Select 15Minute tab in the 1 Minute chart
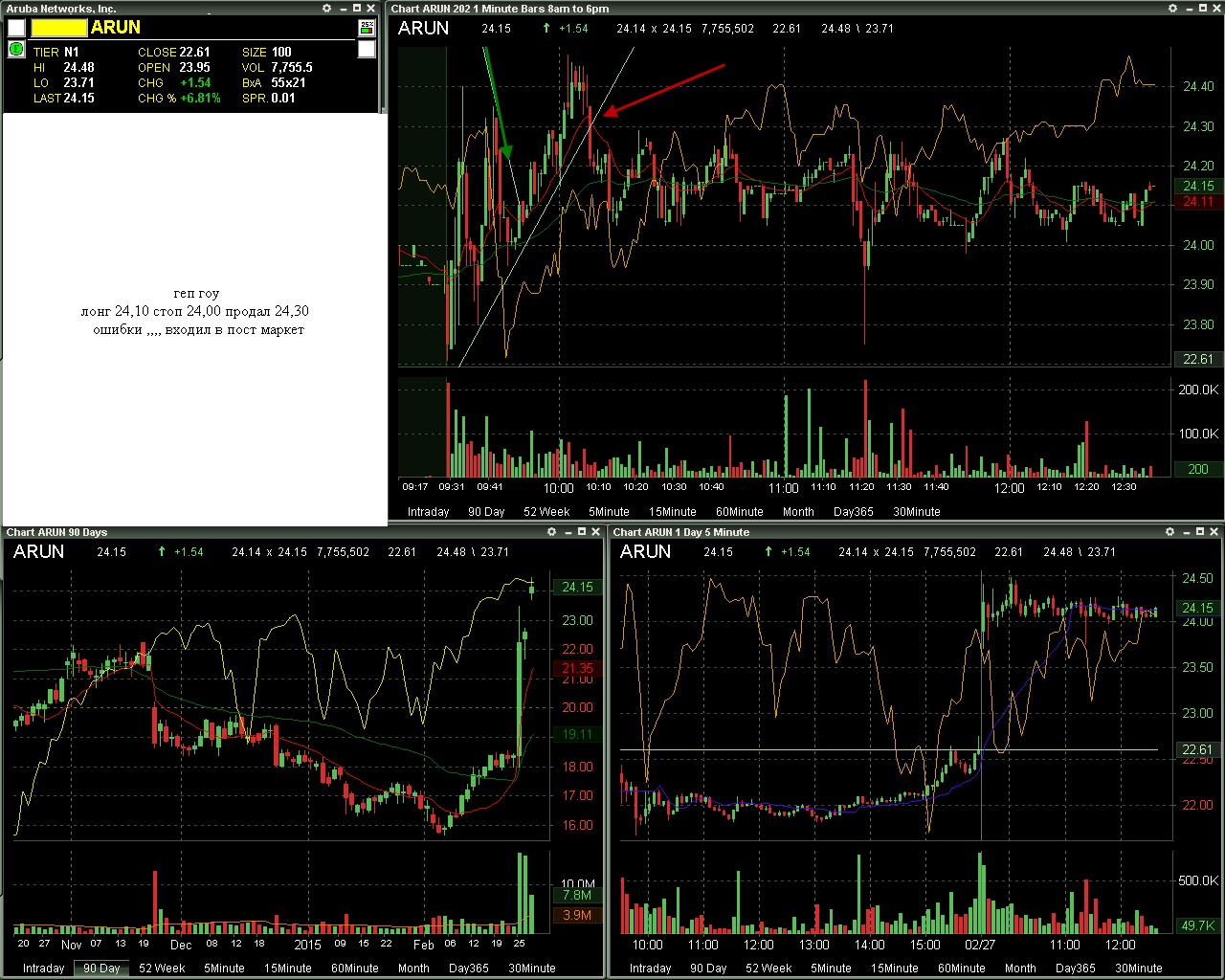Screen dimensions: 1225x980 (x=673, y=512)
